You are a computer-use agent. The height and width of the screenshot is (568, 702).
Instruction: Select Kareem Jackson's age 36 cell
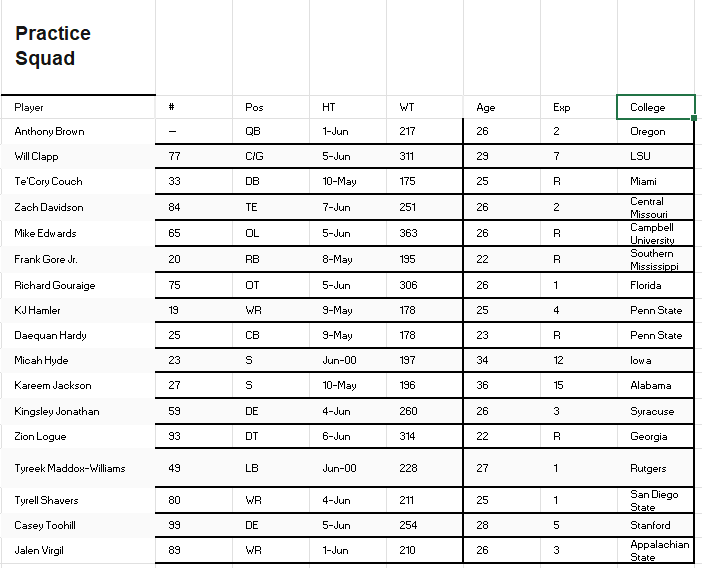click(502, 385)
